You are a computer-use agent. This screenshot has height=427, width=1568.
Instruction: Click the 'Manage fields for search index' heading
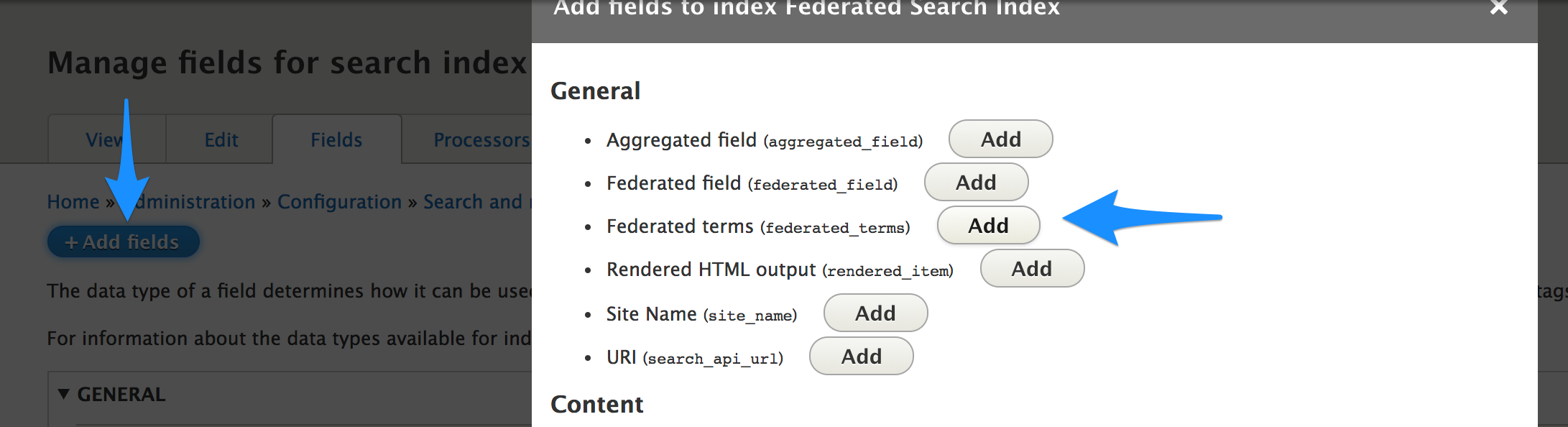tap(287, 63)
